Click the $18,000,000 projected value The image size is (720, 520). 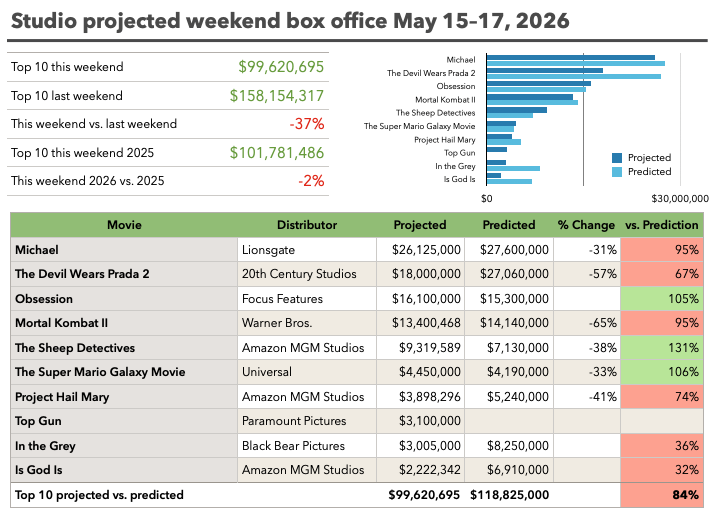point(426,274)
